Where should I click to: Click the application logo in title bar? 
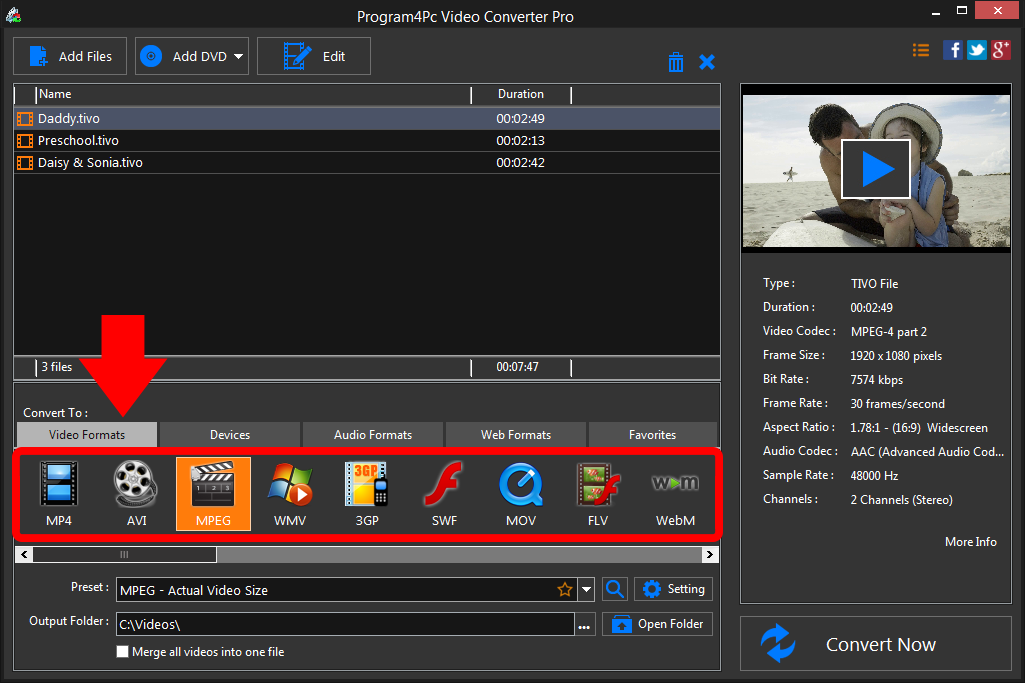[13, 15]
